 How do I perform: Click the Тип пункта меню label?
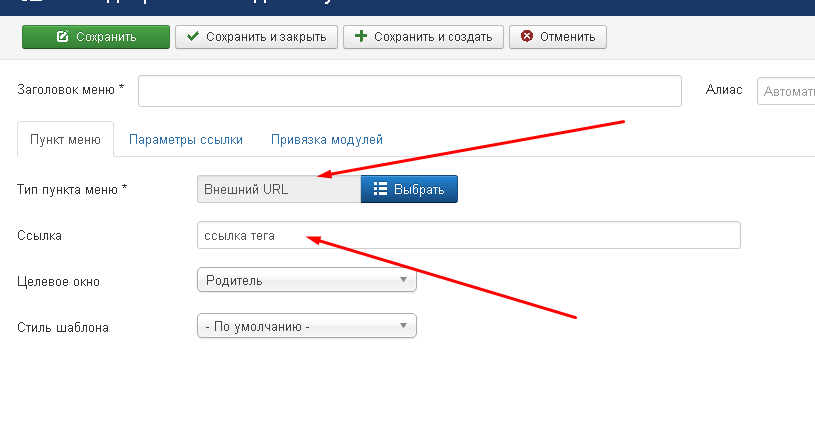coord(73,189)
